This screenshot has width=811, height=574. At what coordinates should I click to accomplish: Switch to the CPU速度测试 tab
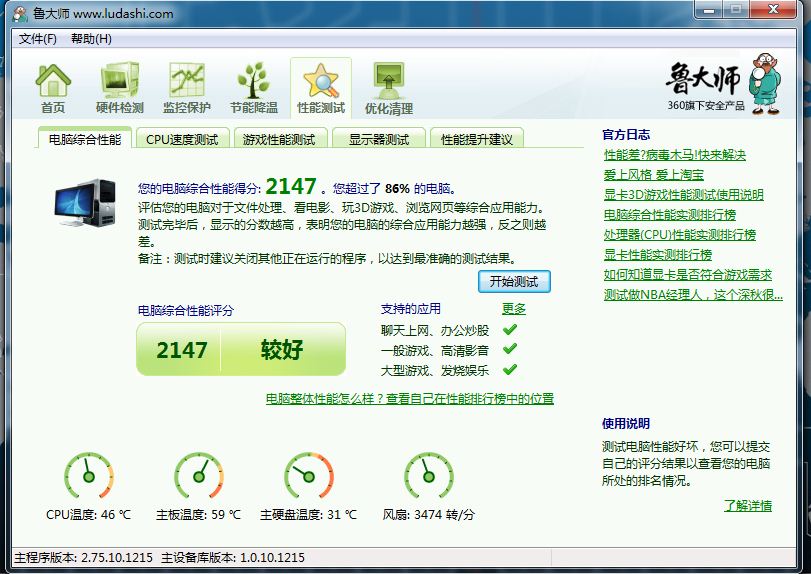point(182,139)
